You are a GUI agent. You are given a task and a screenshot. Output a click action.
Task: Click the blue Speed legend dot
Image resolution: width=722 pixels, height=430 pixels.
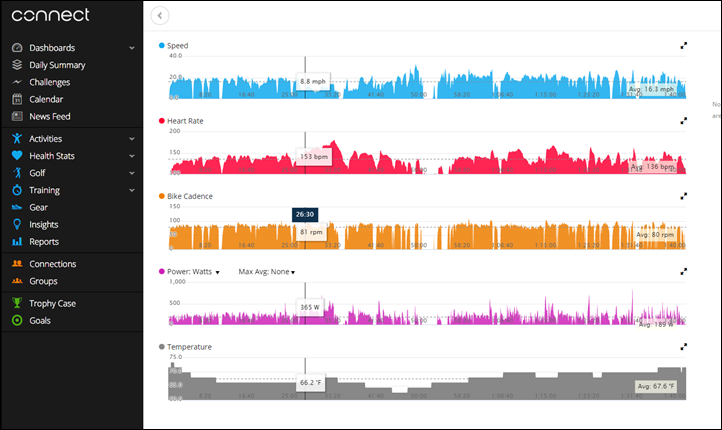click(x=163, y=46)
